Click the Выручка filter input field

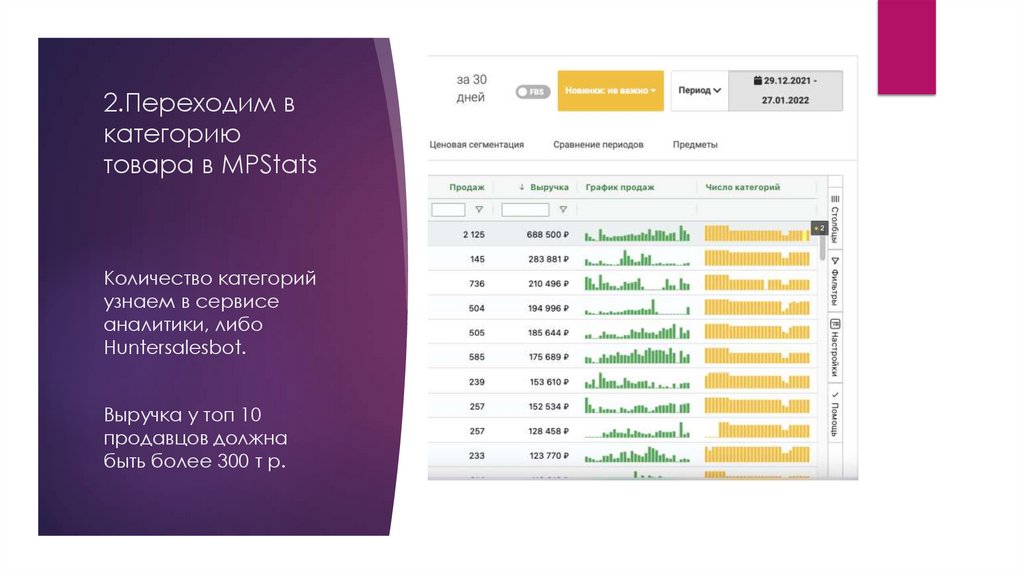point(525,210)
